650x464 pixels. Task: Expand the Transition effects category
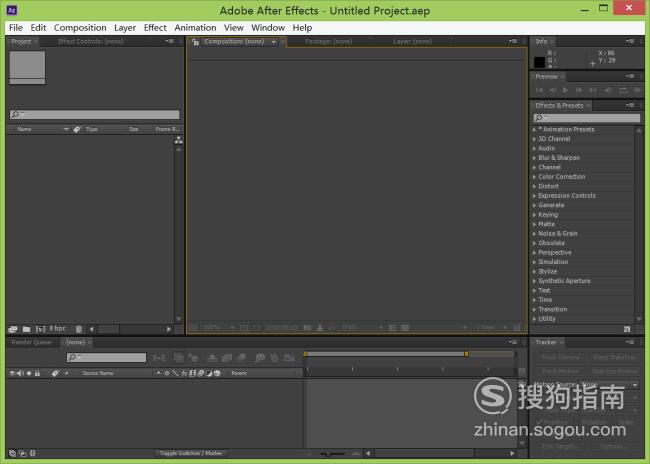tap(534, 309)
